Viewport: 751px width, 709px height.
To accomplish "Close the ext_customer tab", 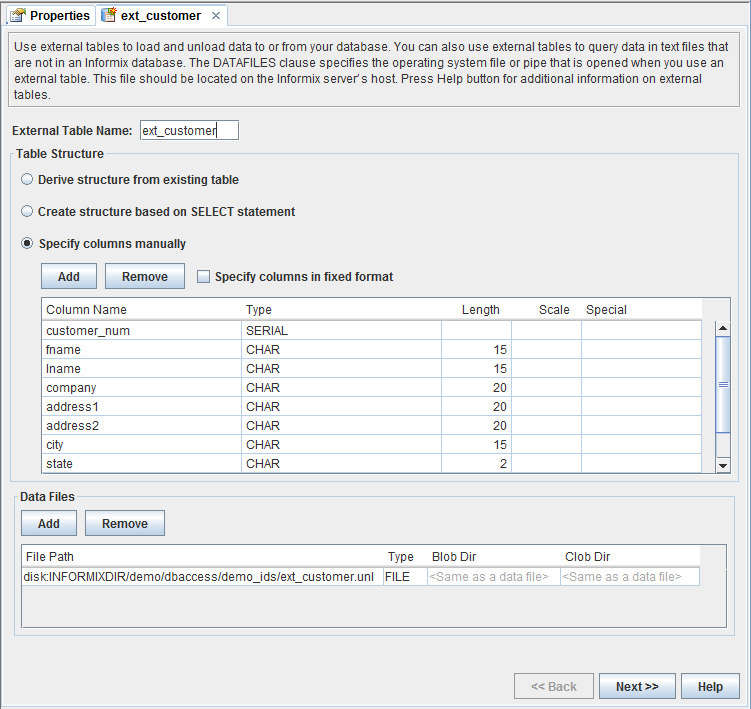I will 216,16.
